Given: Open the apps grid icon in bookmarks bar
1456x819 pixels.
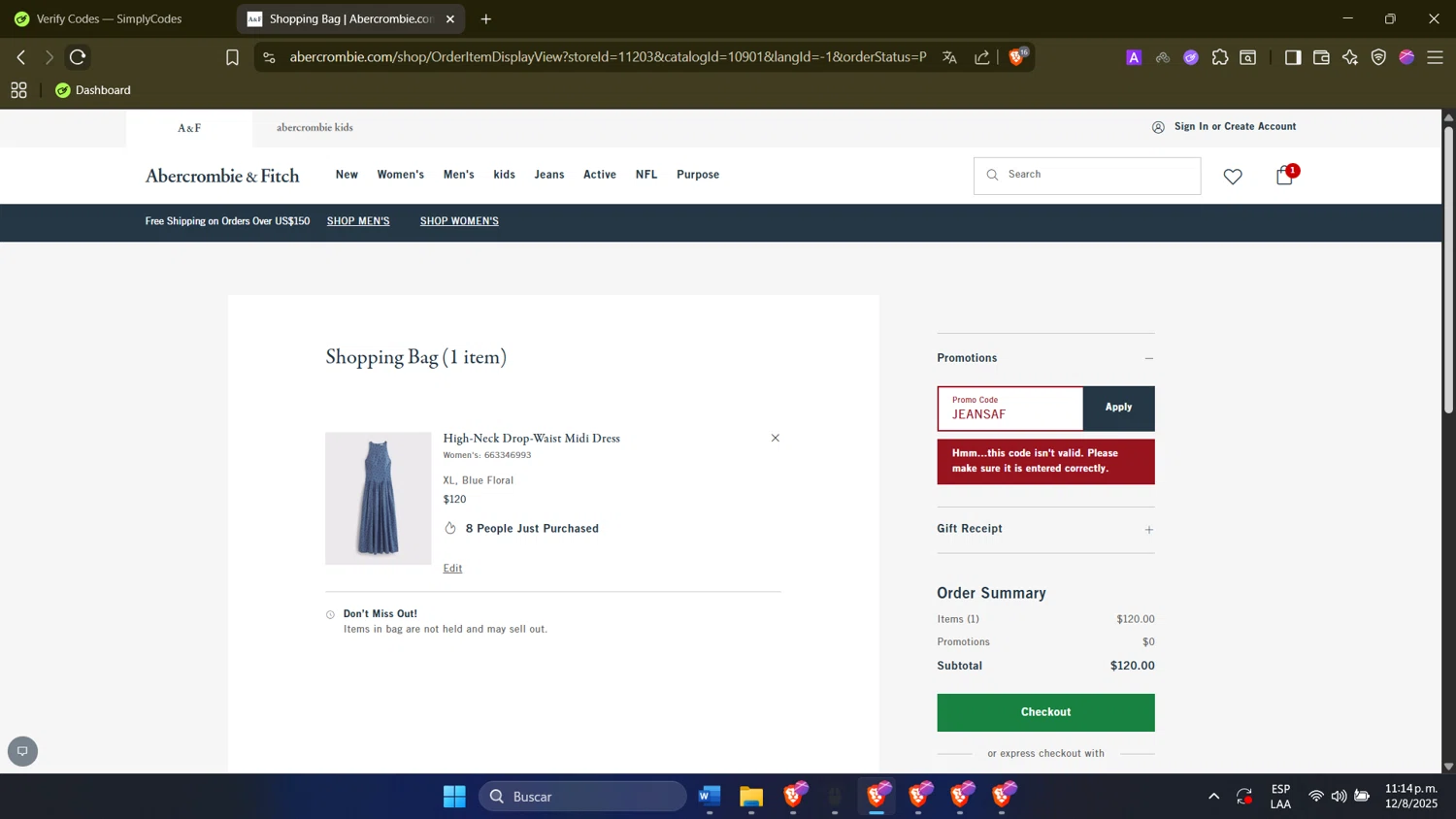Looking at the screenshot, I should pyautogui.click(x=18, y=90).
